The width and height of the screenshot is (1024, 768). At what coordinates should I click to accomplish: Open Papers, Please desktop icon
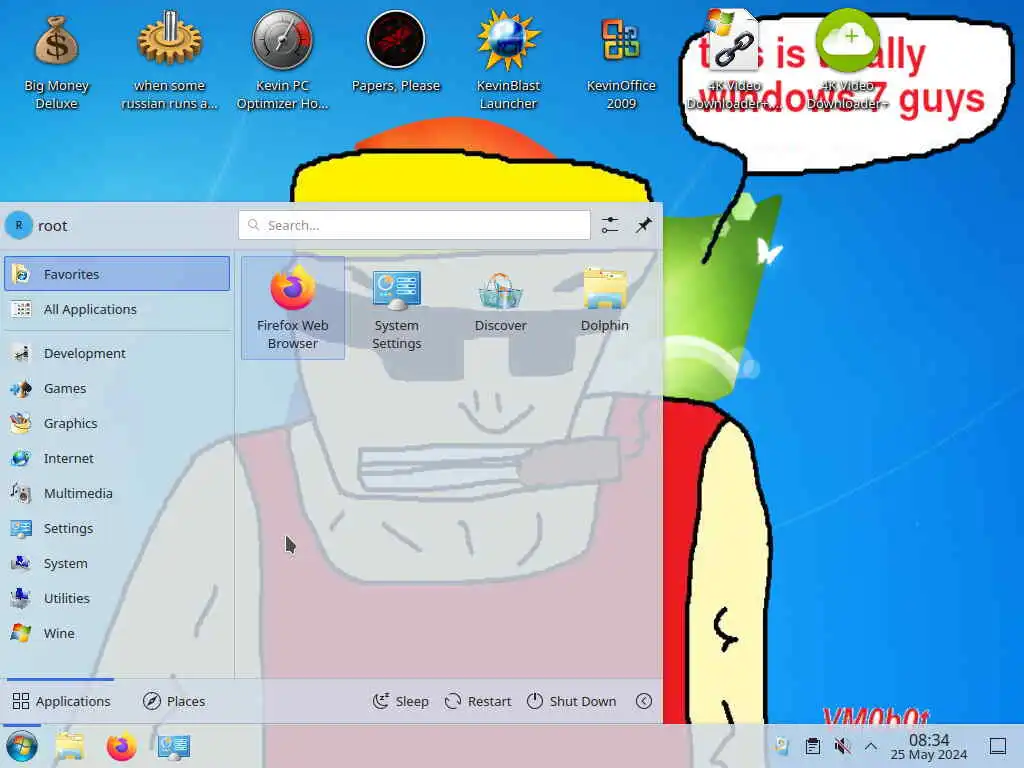pyautogui.click(x=396, y=52)
